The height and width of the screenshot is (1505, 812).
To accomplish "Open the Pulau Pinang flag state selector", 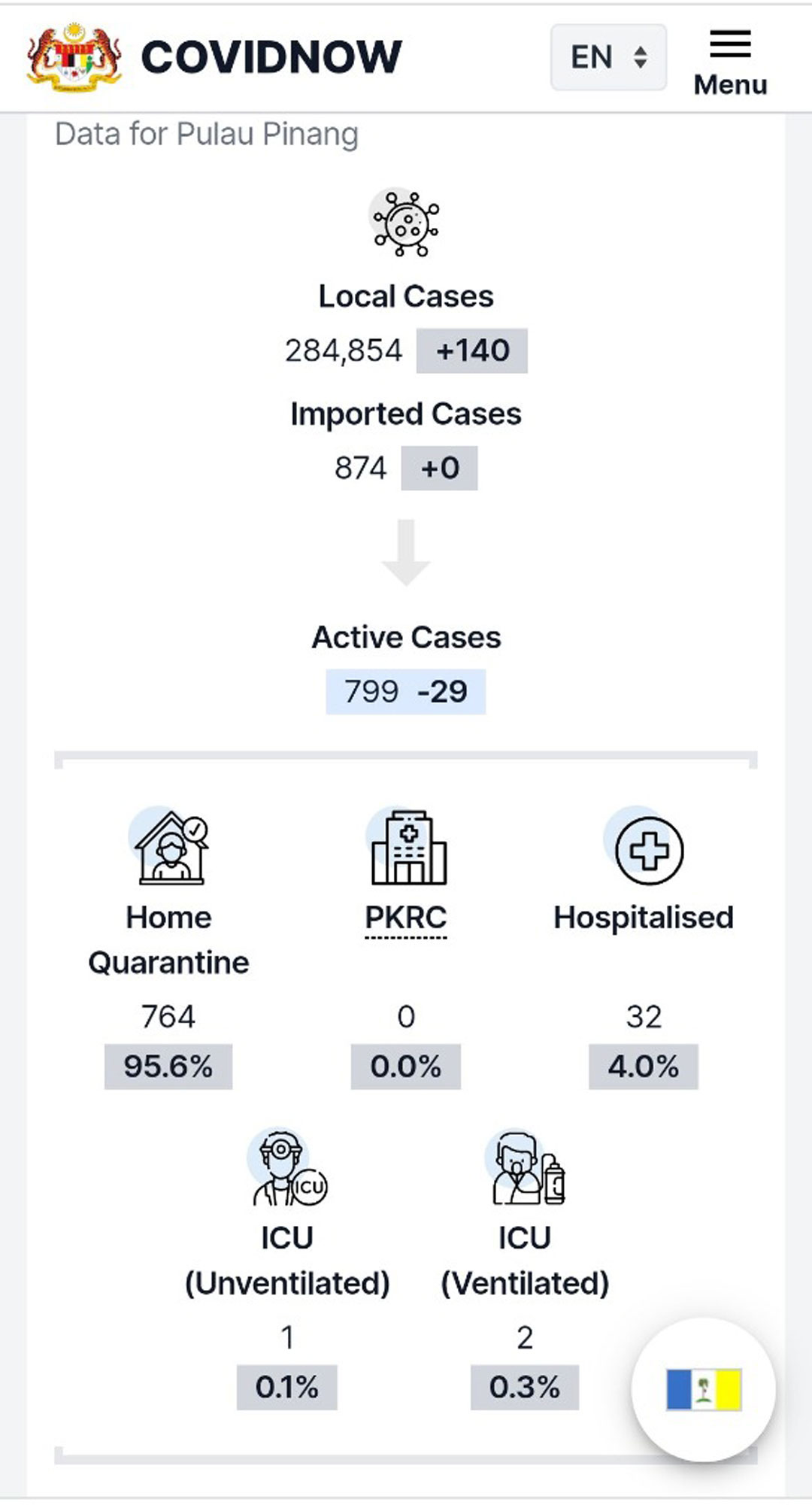I will click(x=704, y=1389).
